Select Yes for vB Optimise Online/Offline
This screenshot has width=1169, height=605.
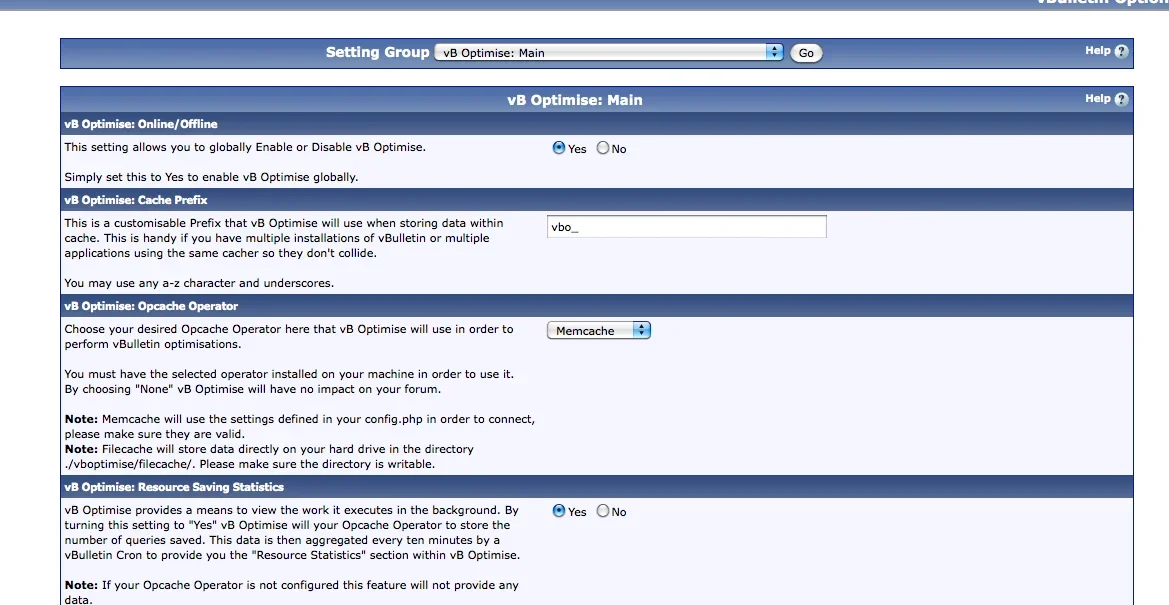click(x=558, y=148)
